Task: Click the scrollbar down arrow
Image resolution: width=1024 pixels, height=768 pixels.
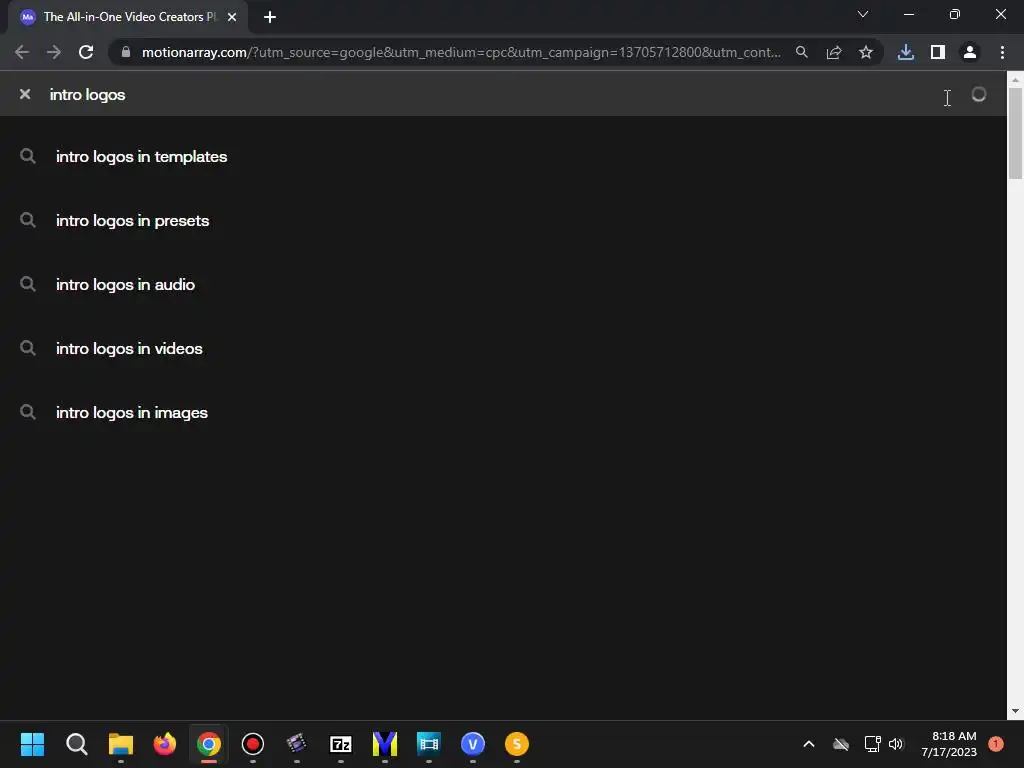Action: pyautogui.click(x=1015, y=711)
